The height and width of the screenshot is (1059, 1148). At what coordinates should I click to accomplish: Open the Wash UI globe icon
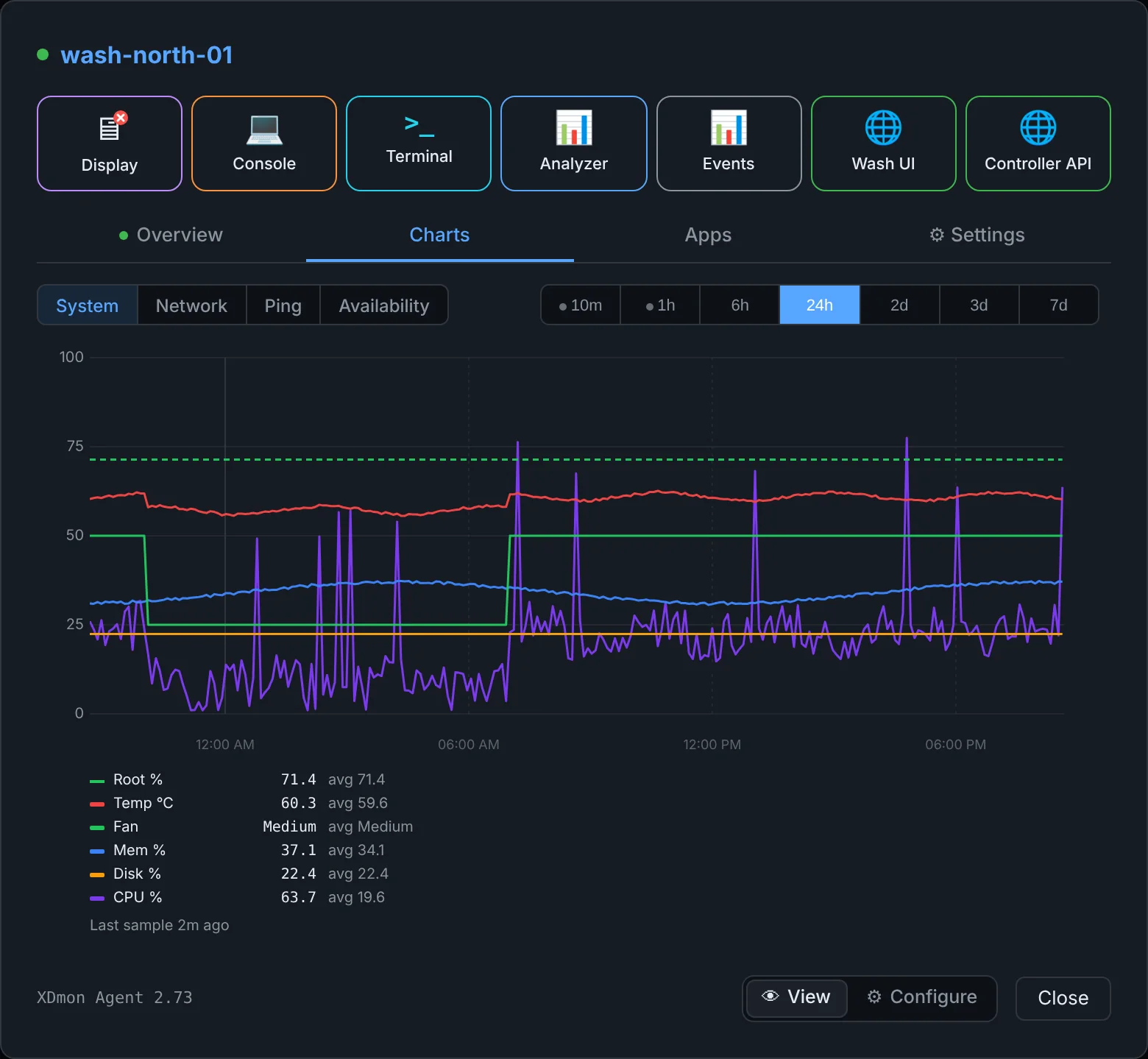click(883, 127)
